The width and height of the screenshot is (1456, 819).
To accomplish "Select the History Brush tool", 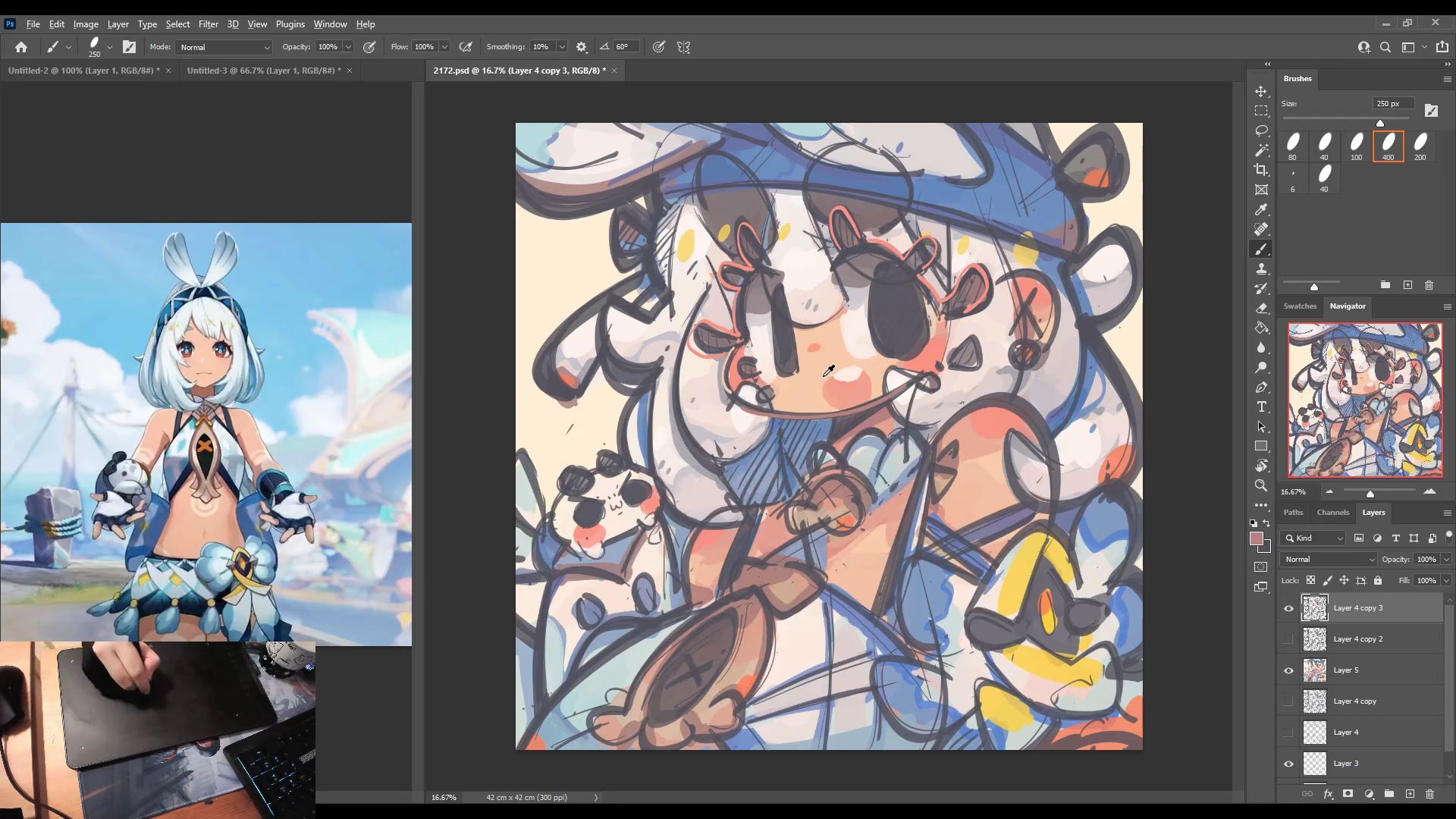I will [1261, 288].
